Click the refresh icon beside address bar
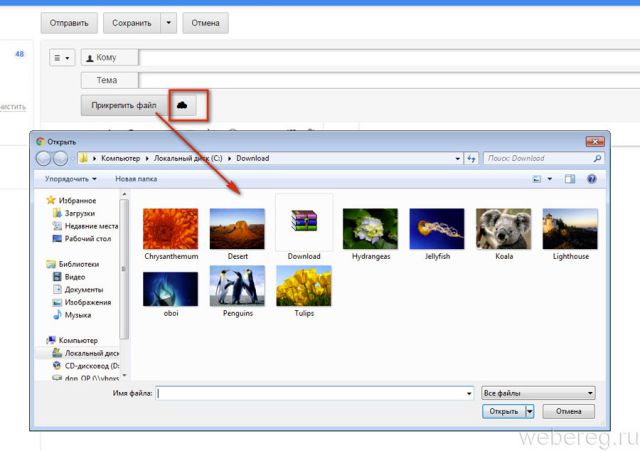Image resolution: width=640 pixels, height=451 pixels. [471, 158]
